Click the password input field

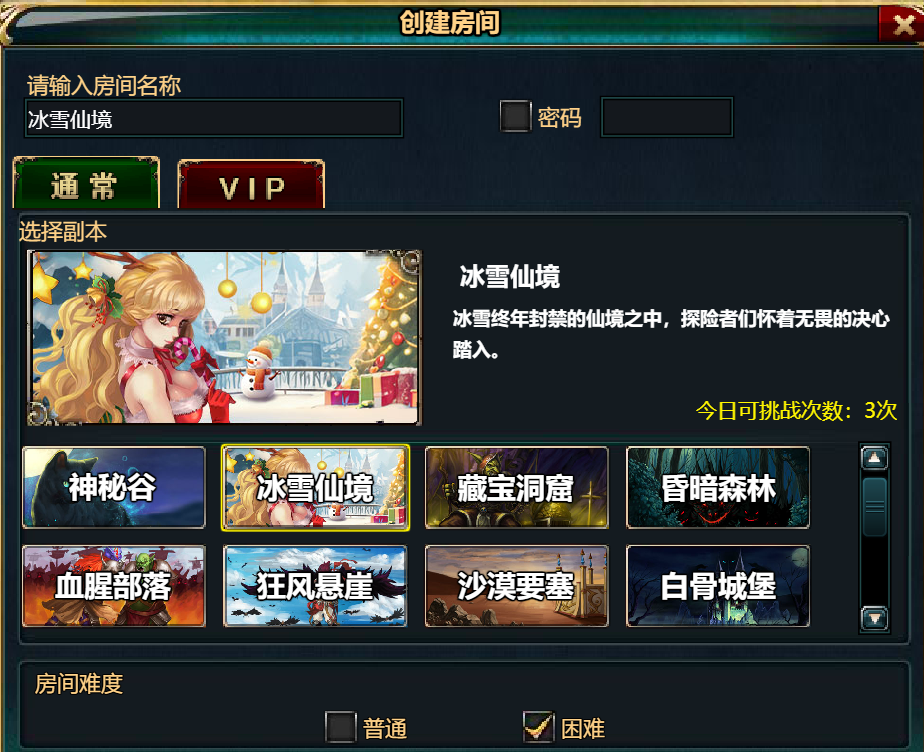666,117
